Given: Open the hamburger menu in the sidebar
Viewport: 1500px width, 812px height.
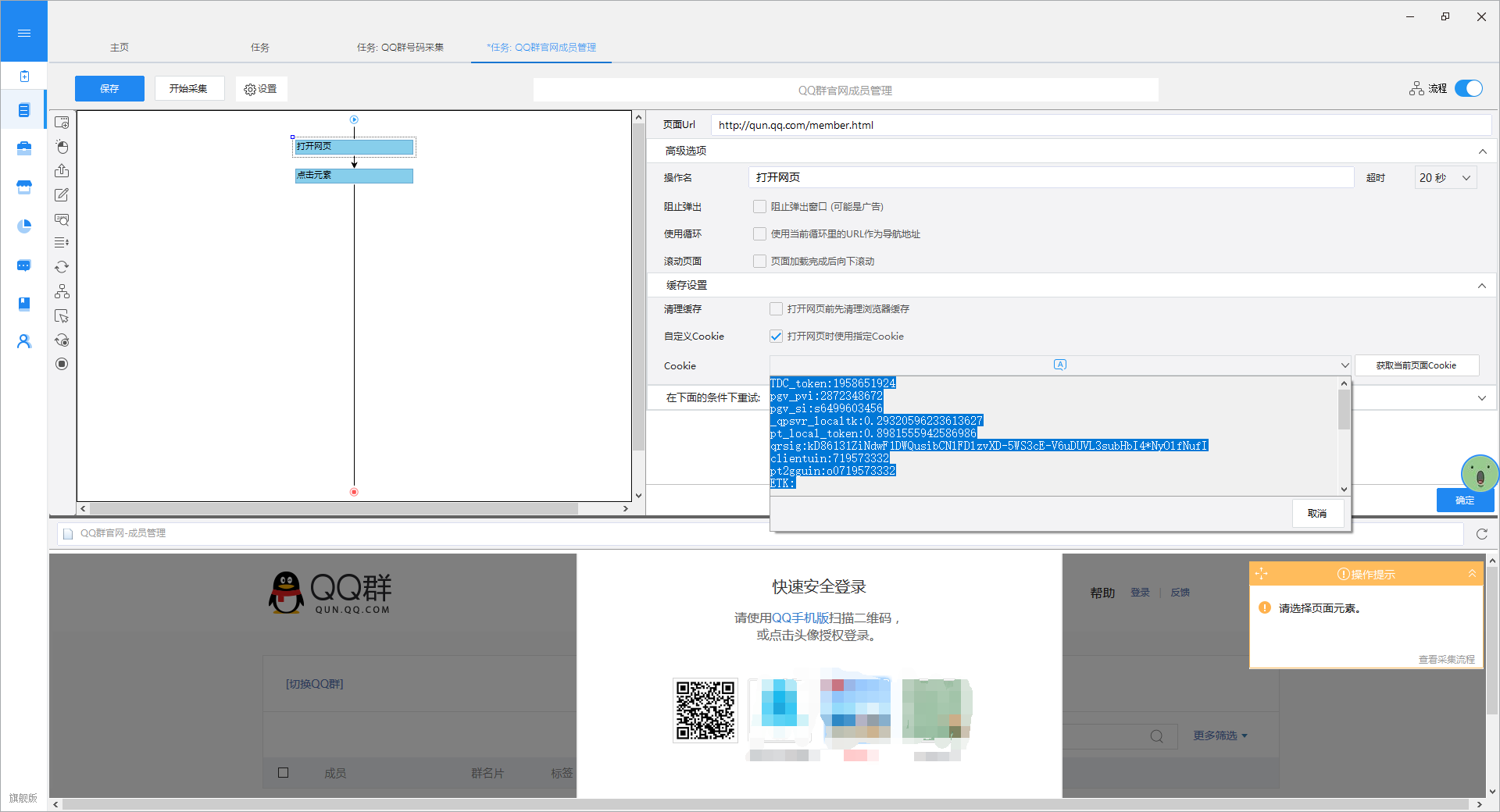Looking at the screenshot, I should [24, 33].
